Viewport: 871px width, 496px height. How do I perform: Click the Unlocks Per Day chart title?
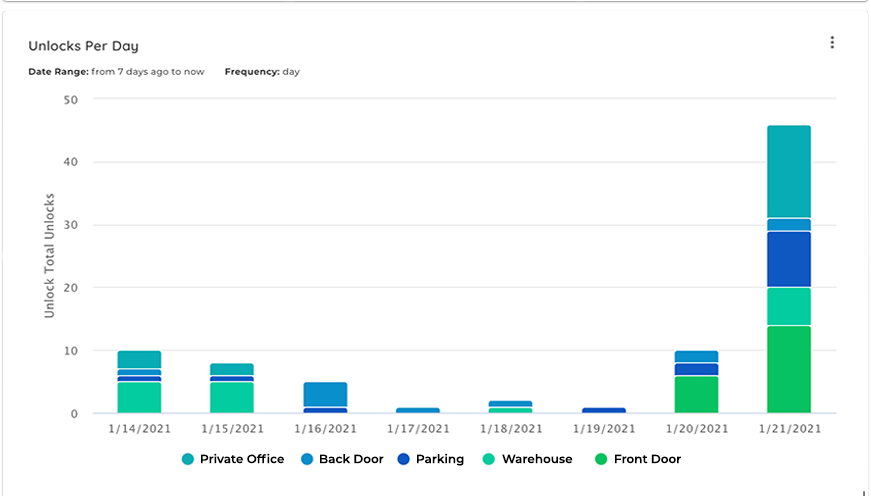click(83, 46)
